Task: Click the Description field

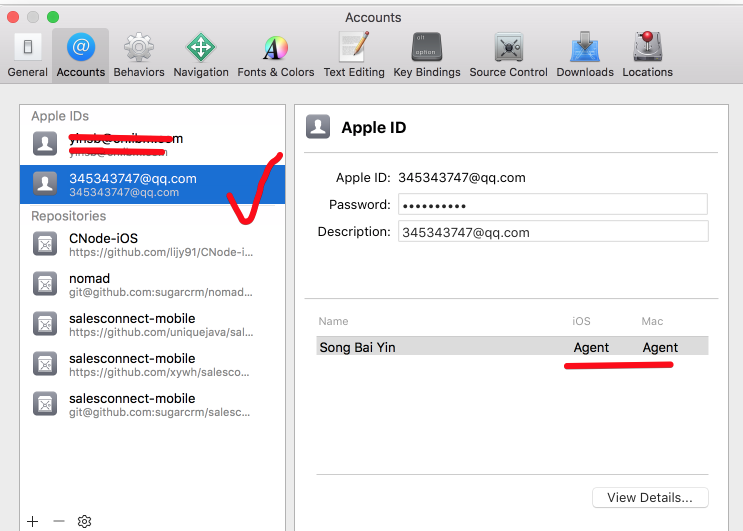Action: (553, 232)
